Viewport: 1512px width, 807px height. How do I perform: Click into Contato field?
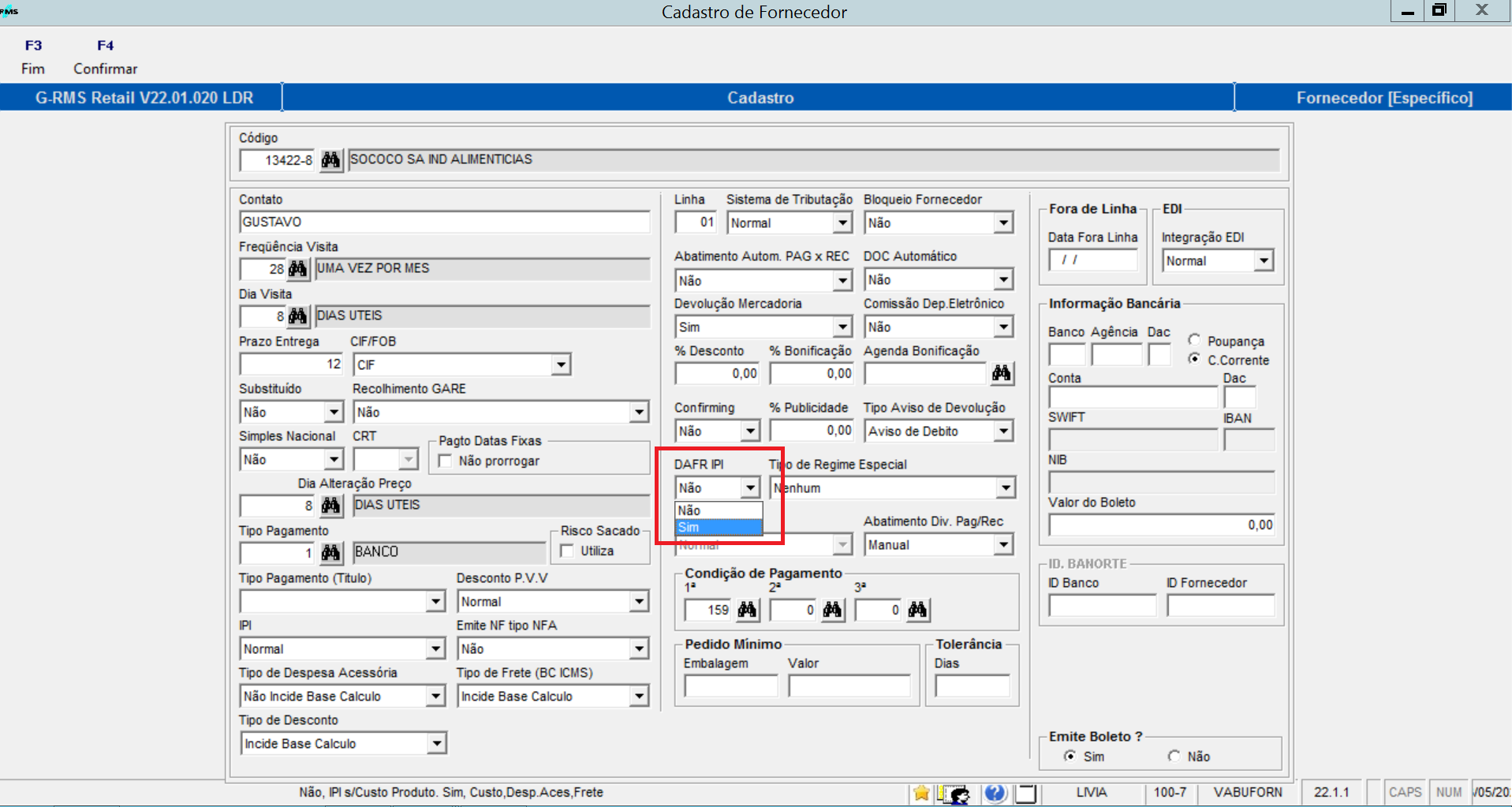coord(445,222)
